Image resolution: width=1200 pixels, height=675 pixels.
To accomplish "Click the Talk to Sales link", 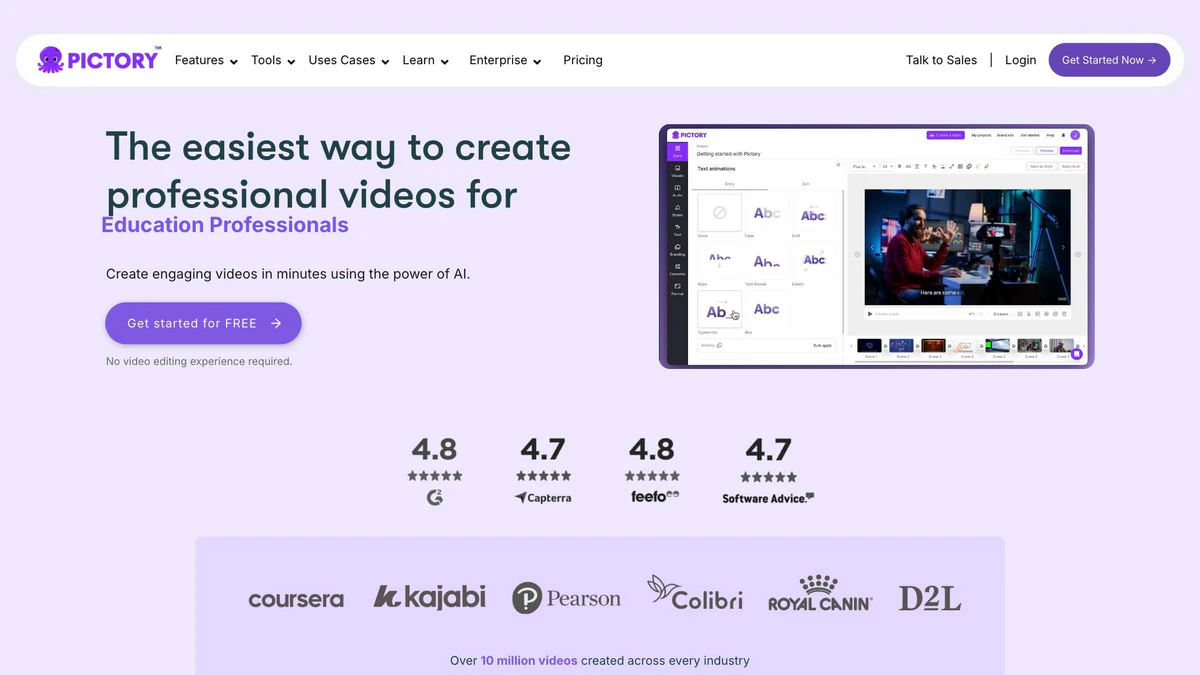I will pyautogui.click(x=941, y=60).
